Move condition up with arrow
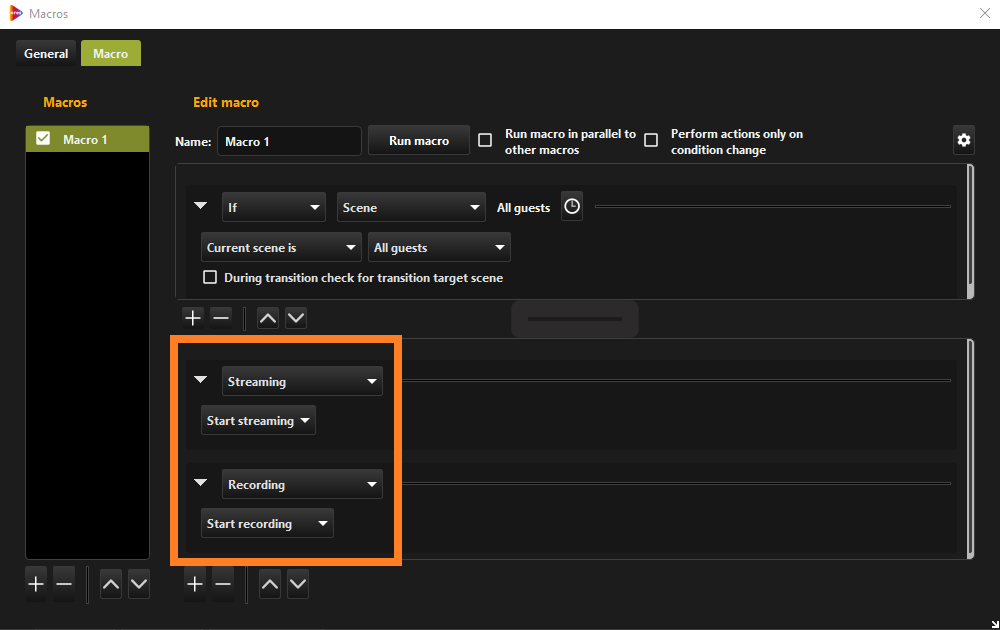 [268, 318]
